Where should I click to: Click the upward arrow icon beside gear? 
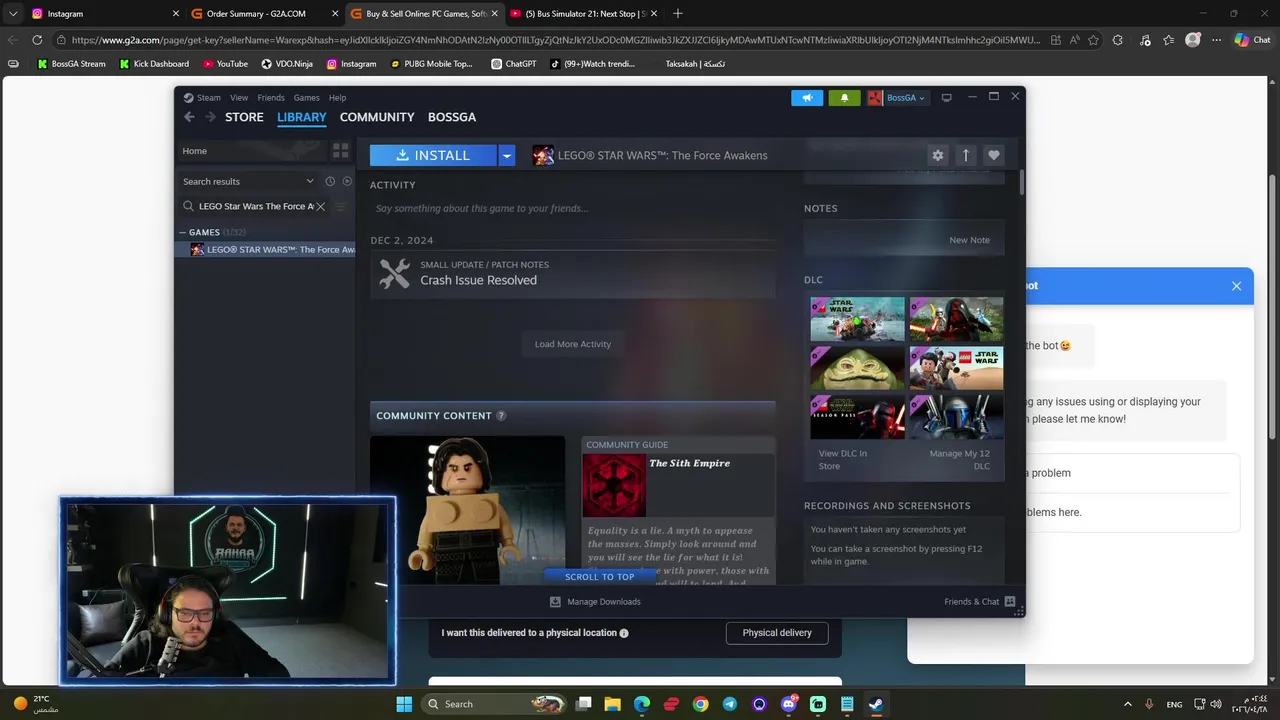pos(965,155)
